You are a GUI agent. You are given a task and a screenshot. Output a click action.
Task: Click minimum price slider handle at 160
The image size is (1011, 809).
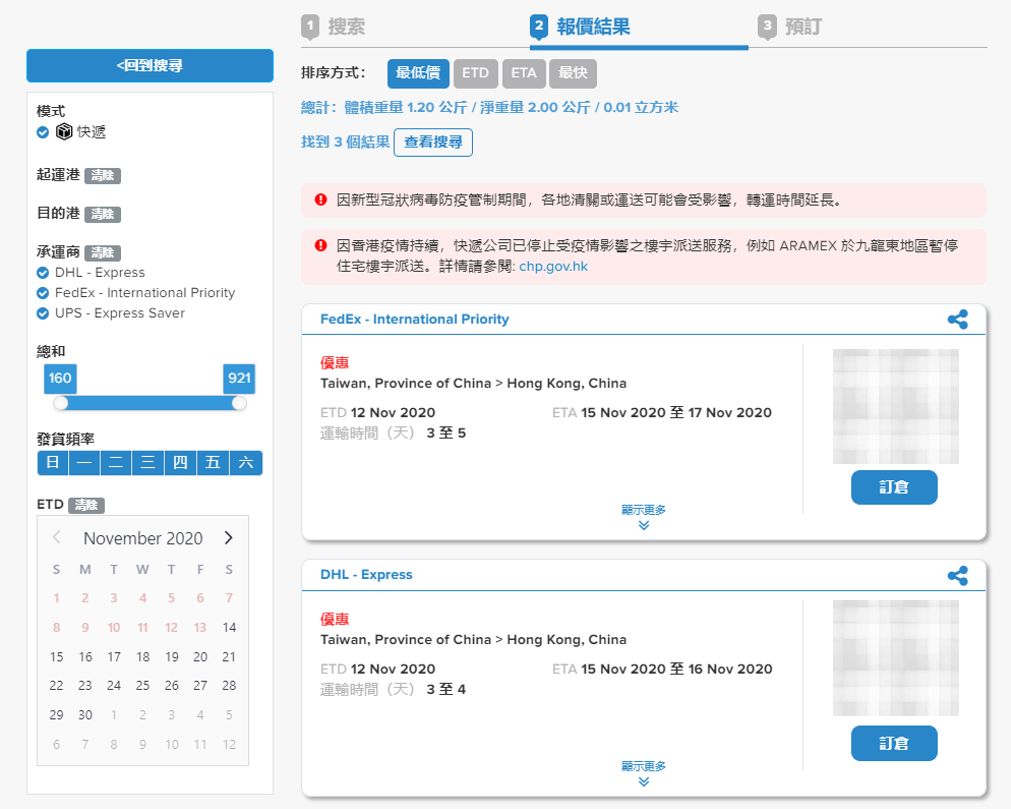61,403
